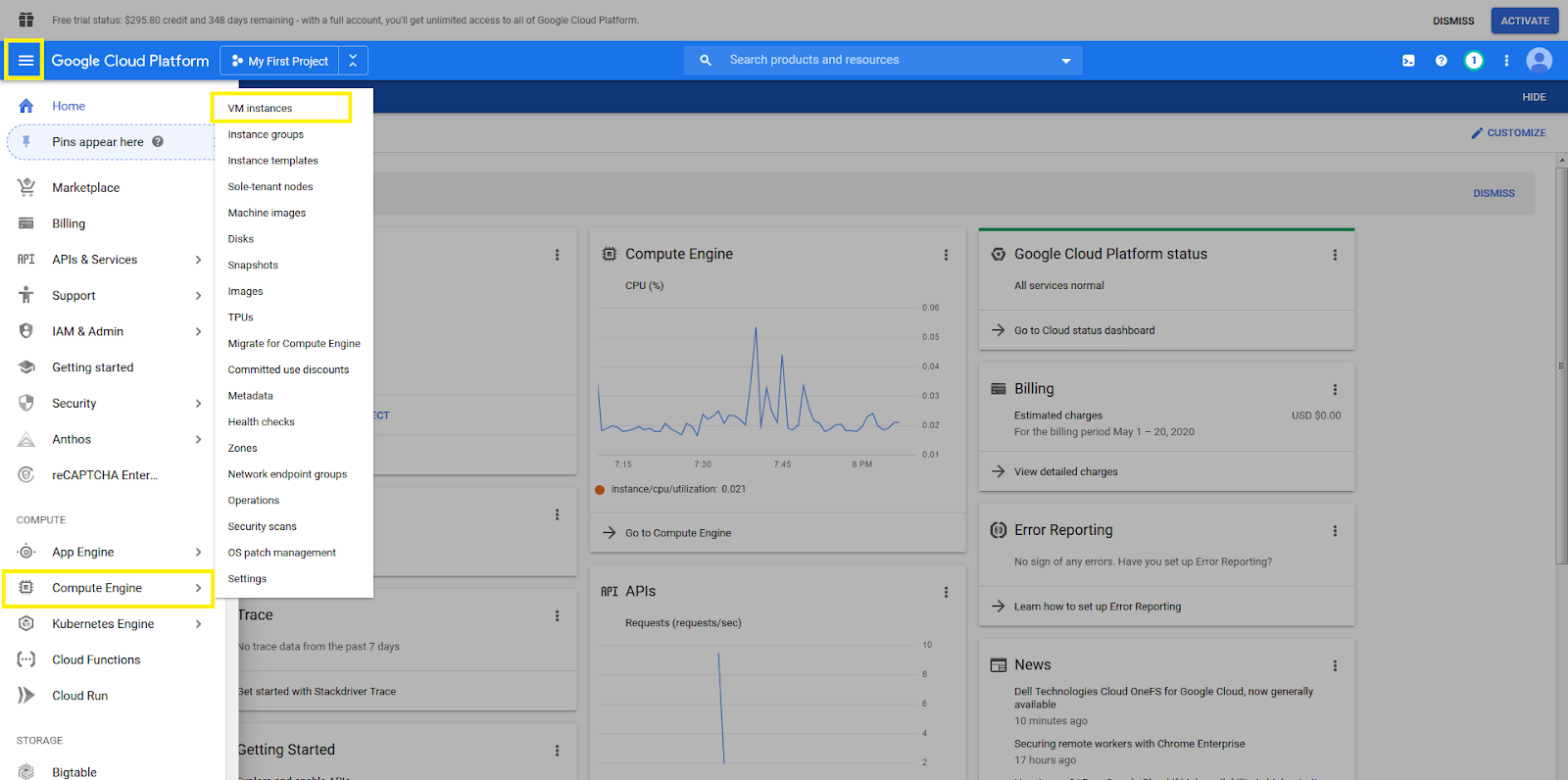The width and height of the screenshot is (1568, 780).
Task: Open the APIs card three-dot menu
Action: [946, 592]
